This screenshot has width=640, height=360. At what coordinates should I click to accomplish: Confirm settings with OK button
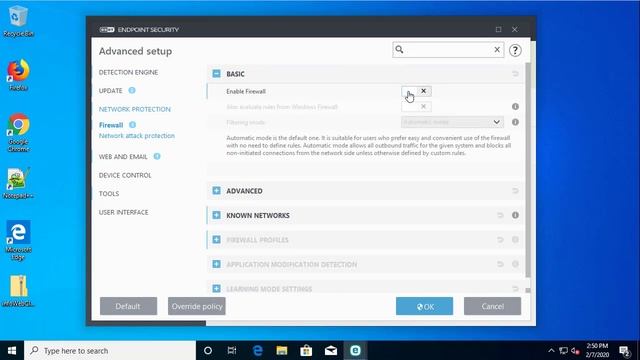click(424, 306)
